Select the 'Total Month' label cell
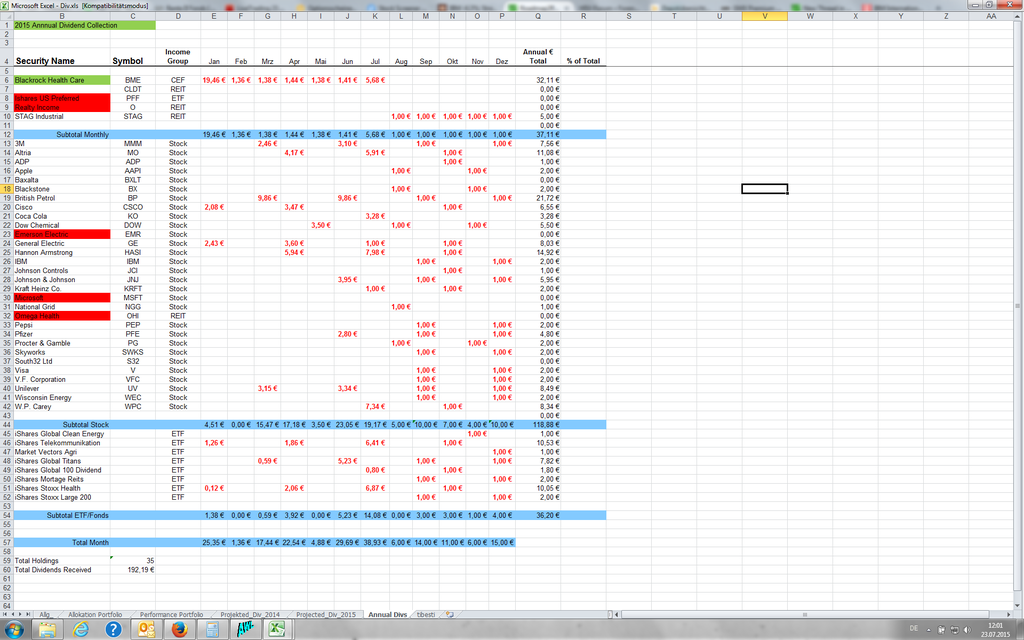The height and width of the screenshot is (640, 1024). tap(62, 543)
